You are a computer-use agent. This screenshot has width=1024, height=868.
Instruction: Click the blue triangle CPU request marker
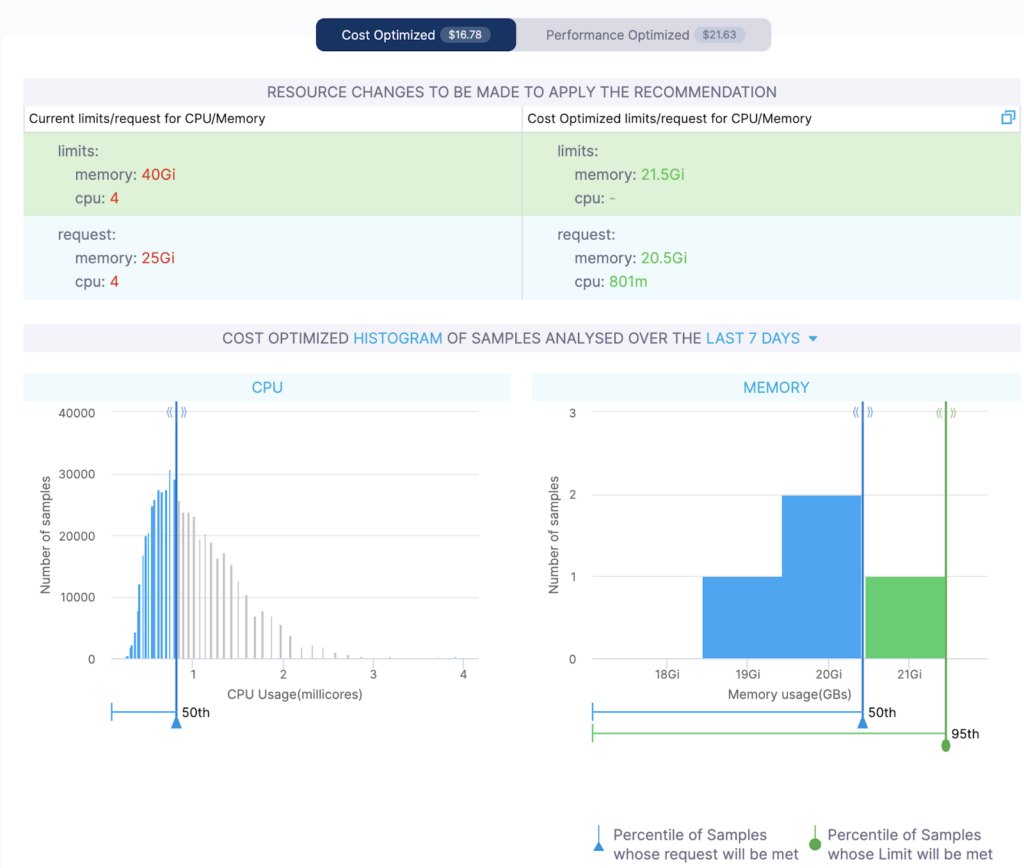(x=176, y=722)
